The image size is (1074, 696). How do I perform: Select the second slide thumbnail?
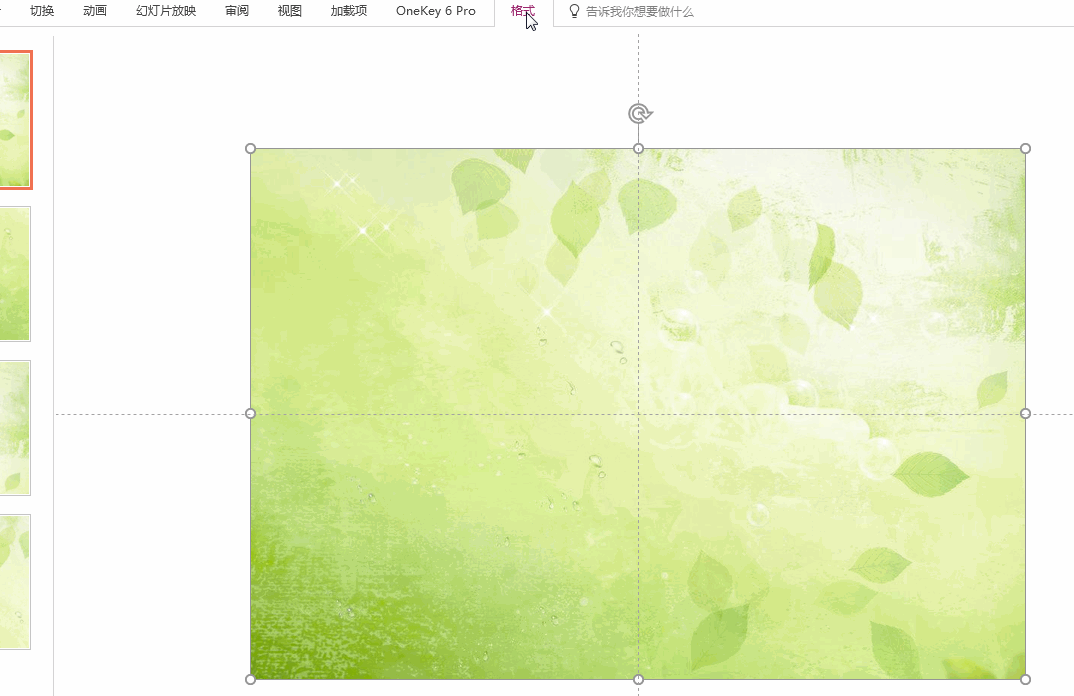15,273
